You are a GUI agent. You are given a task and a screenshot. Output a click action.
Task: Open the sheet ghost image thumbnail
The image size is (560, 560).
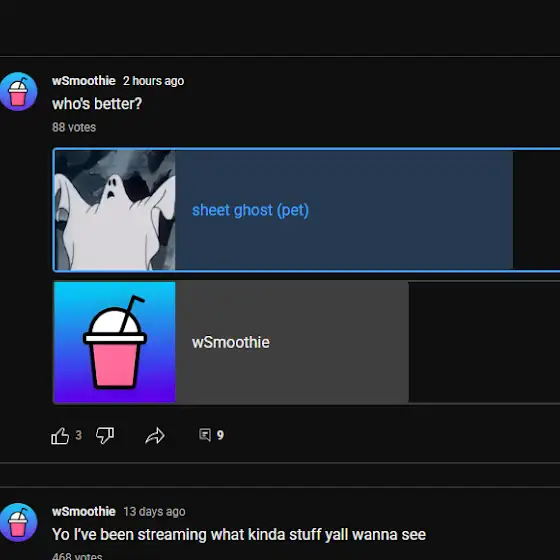pyautogui.click(x=115, y=210)
